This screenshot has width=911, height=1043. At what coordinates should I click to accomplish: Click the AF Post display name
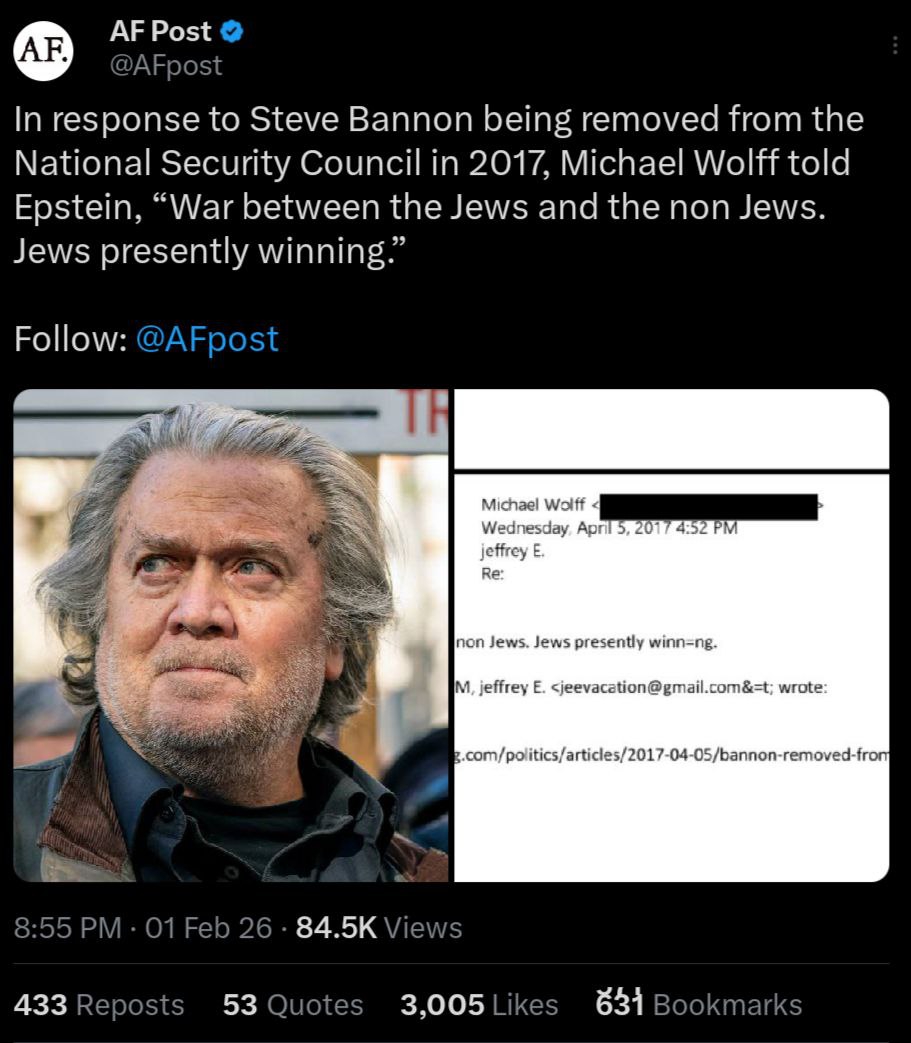[x=160, y=32]
